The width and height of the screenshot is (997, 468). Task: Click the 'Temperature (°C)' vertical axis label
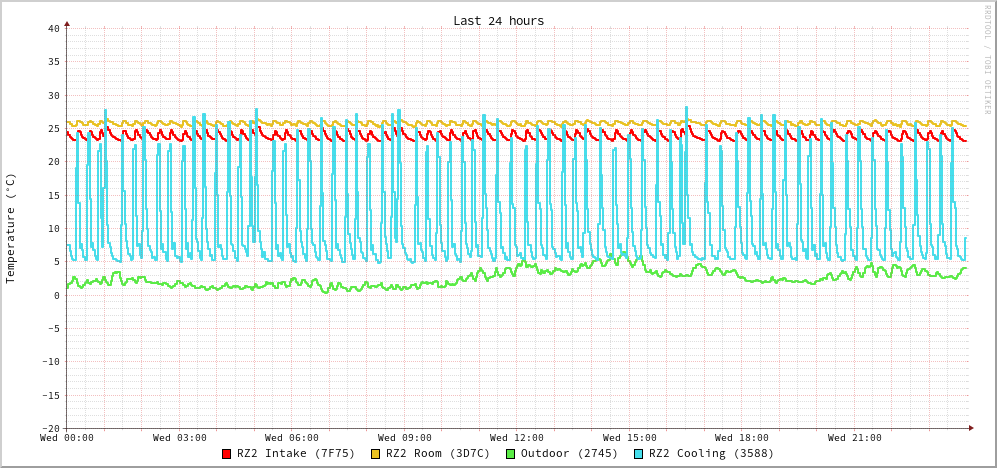click(x=11, y=228)
